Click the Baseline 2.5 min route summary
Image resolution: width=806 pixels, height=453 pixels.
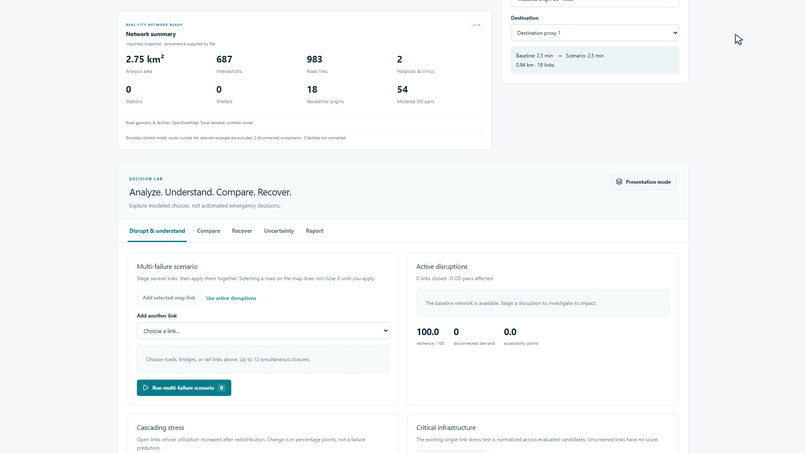pyautogui.click(x=560, y=56)
